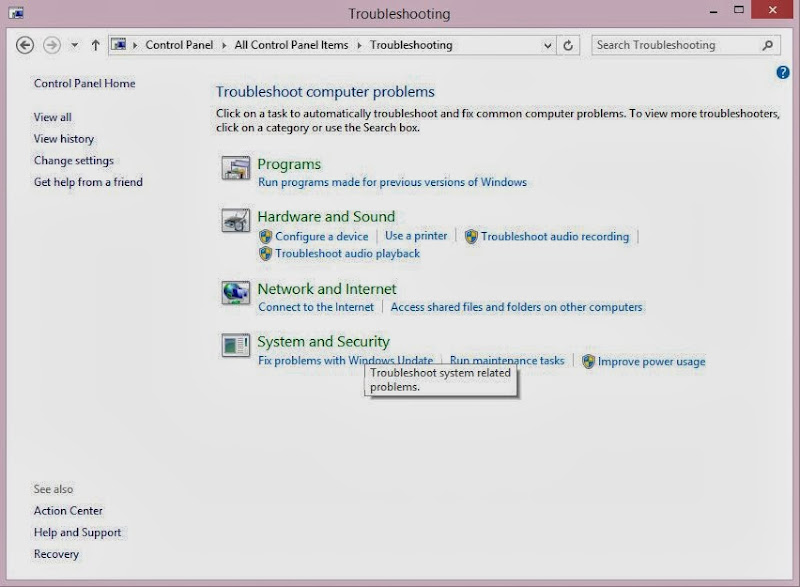Image resolution: width=800 pixels, height=587 pixels.
Task: Open Control Panel Home
Action: (x=85, y=83)
